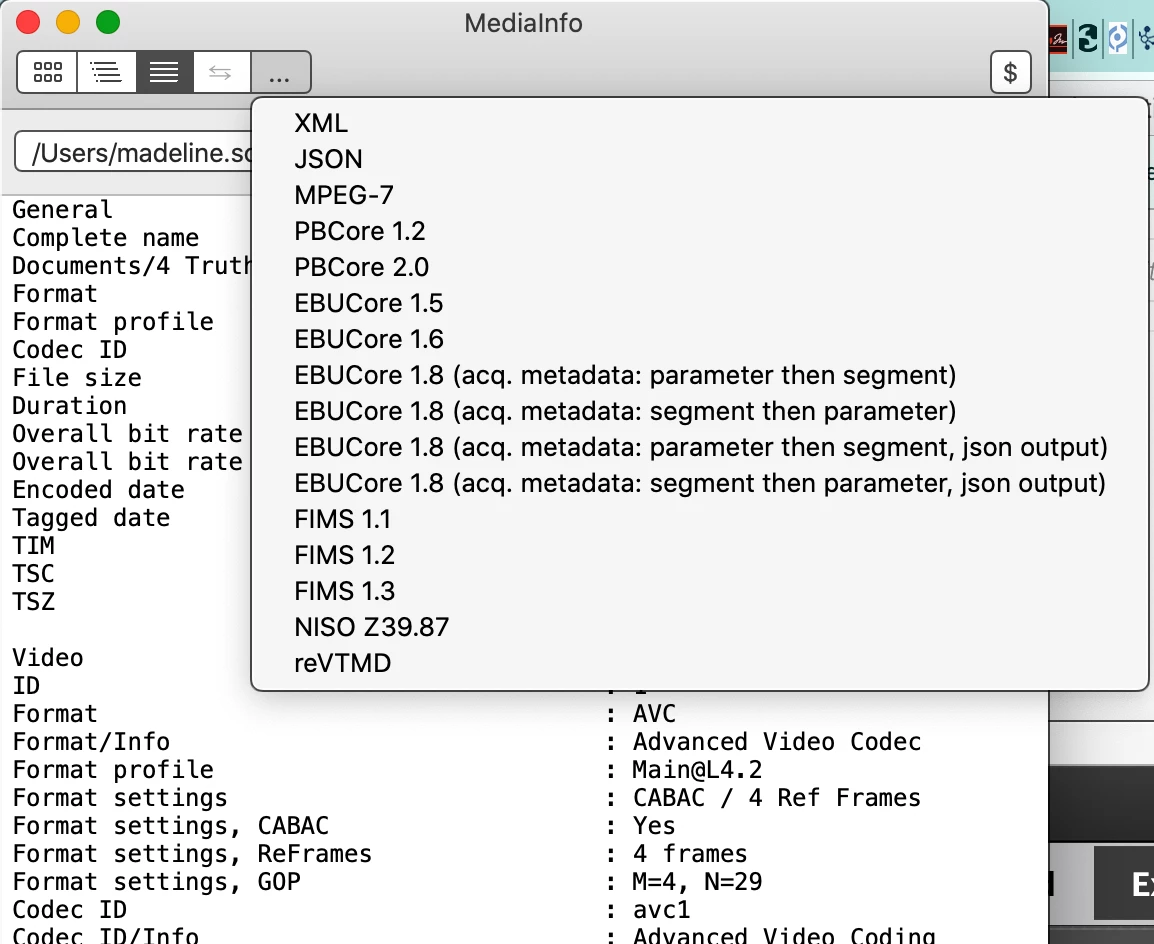Click the 'File size' row label

[x=77, y=377]
